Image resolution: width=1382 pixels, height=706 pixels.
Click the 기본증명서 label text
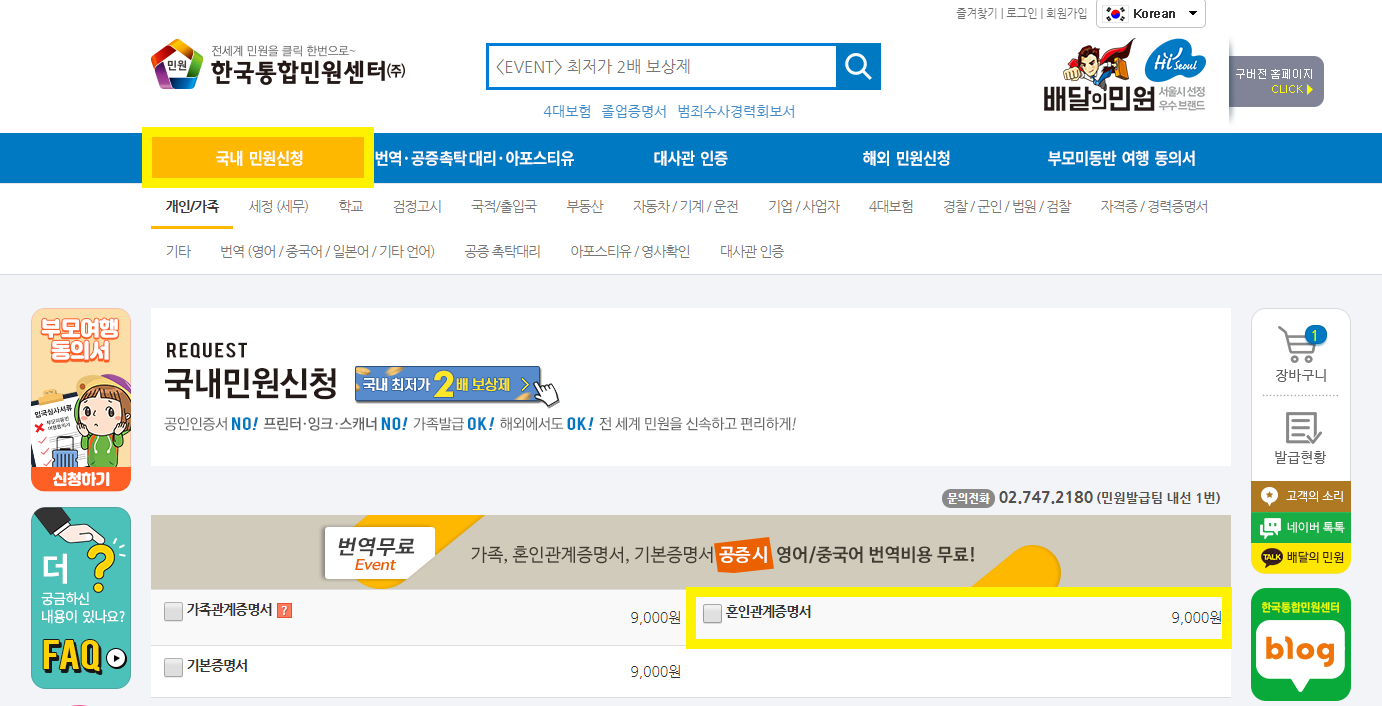218,666
